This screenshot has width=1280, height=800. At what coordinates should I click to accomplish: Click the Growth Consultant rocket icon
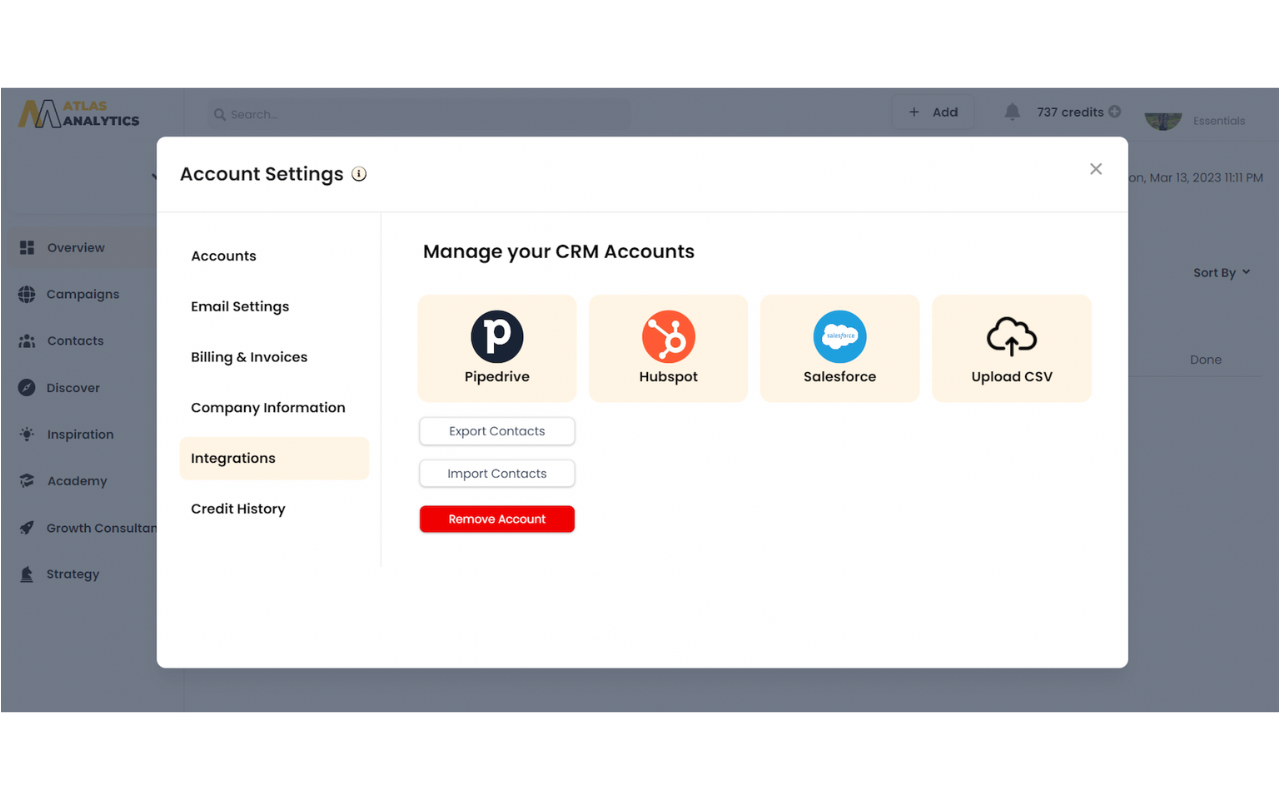tap(27, 528)
